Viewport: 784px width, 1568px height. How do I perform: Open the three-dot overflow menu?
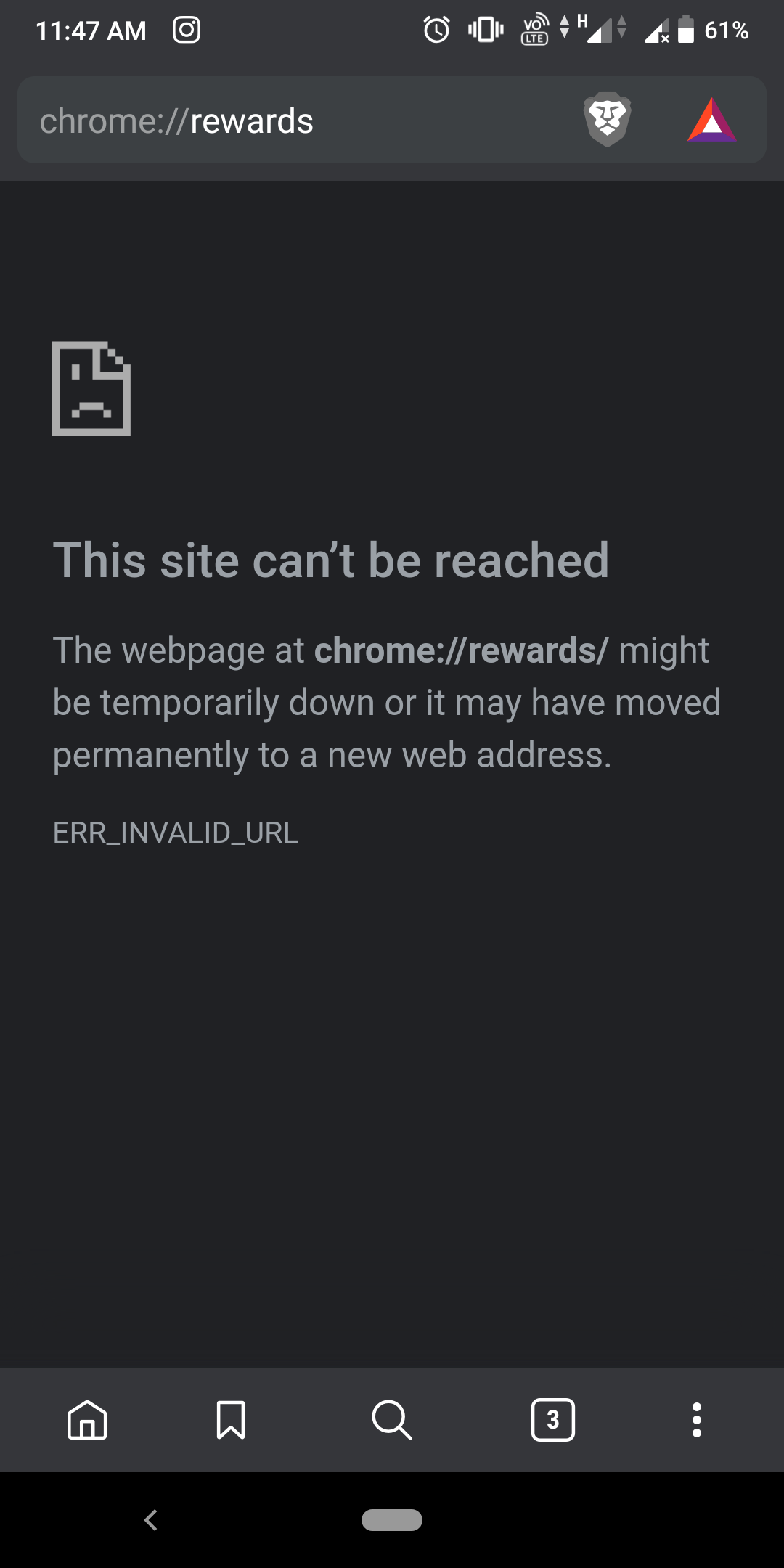(x=697, y=1420)
